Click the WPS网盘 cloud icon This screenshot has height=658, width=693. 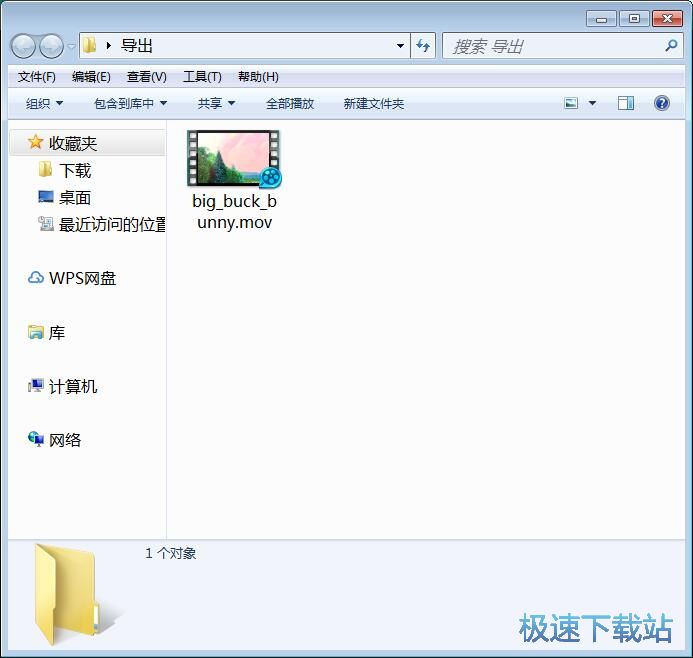(36, 278)
